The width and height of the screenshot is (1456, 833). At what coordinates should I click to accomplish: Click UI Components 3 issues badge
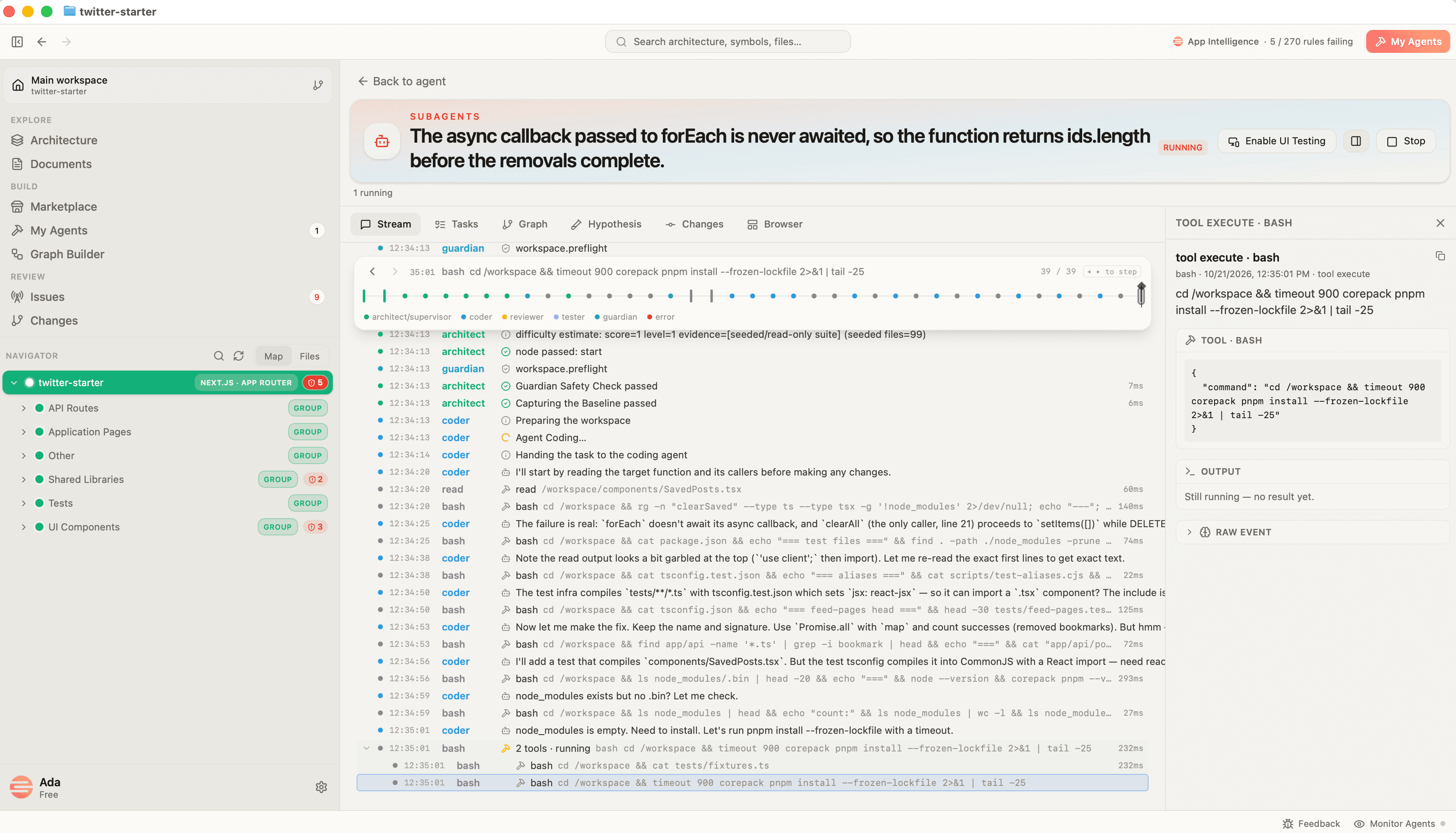coord(316,527)
